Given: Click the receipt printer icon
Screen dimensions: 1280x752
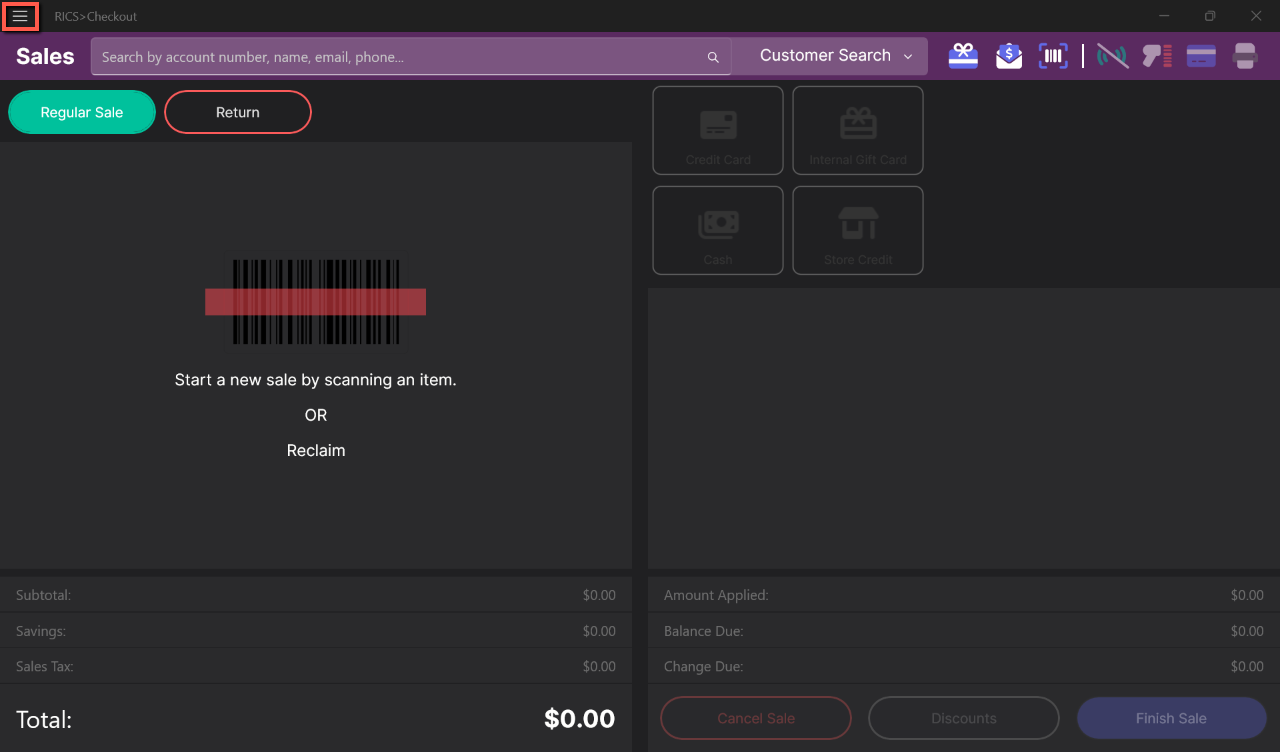Looking at the screenshot, I should point(1245,56).
